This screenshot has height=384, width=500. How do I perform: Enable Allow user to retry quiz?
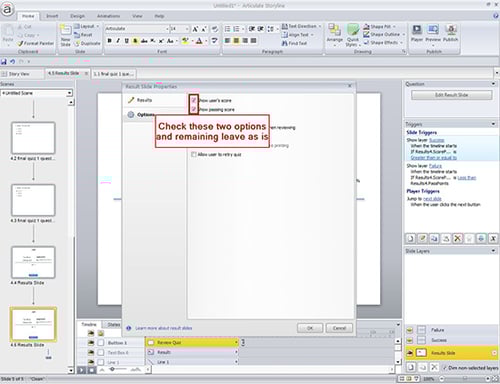pyautogui.click(x=193, y=155)
